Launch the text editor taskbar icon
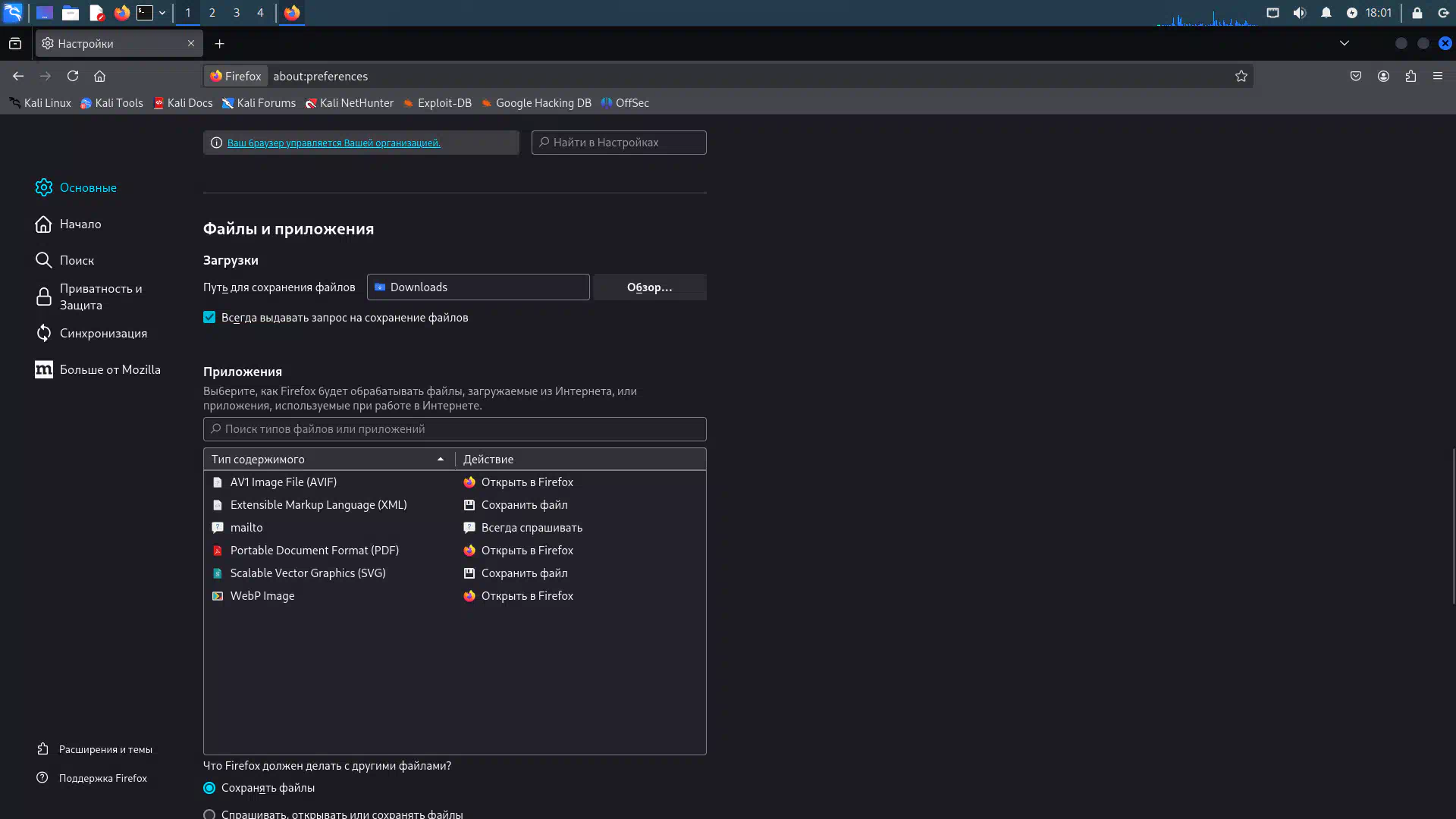 click(96, 13)
